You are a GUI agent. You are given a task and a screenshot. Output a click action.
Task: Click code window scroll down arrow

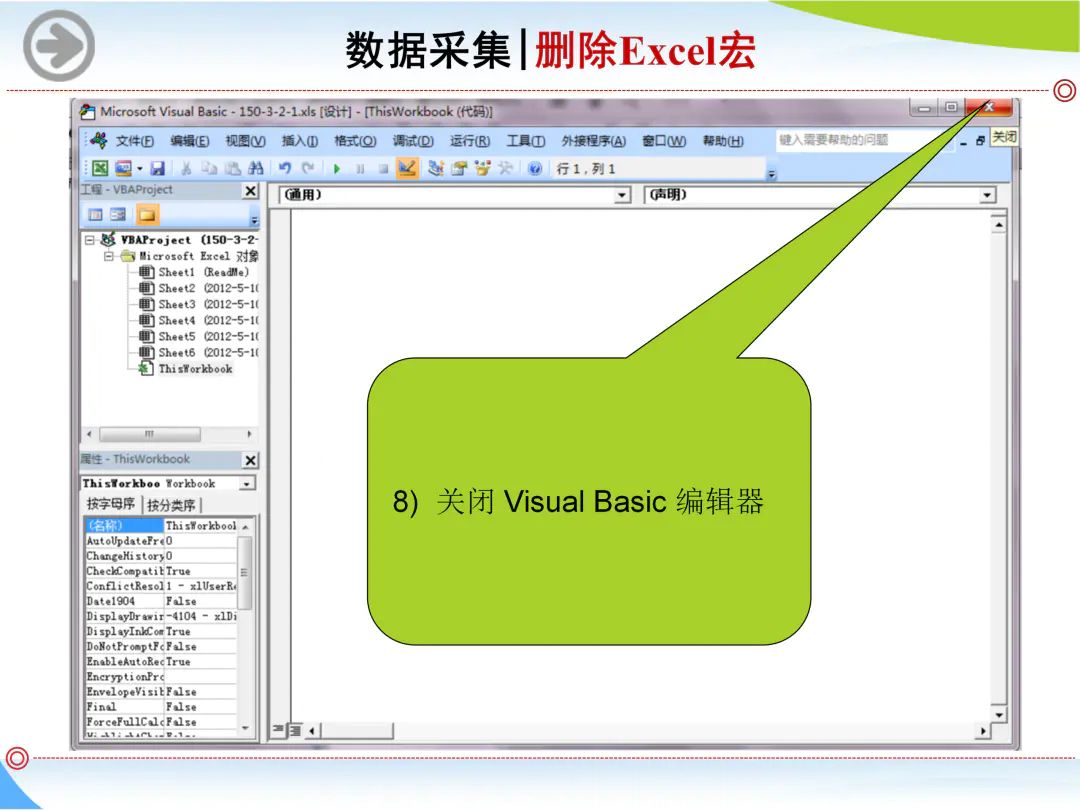[x=999, y=715]
